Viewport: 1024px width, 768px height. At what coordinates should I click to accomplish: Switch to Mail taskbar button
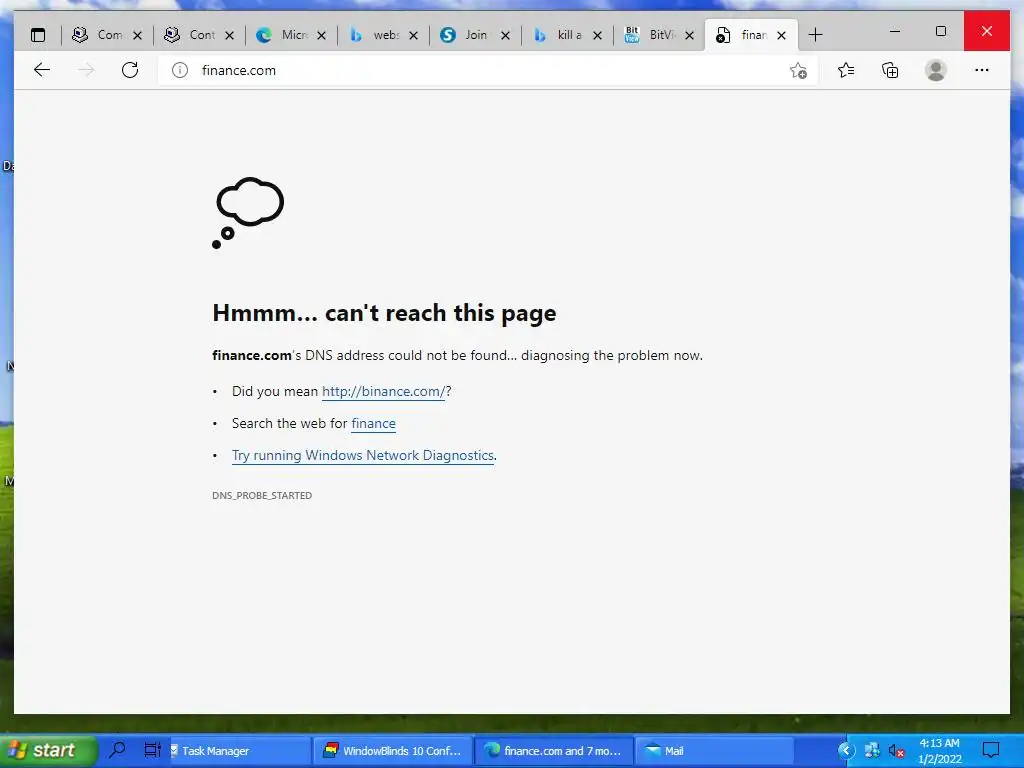tap(714, 750)
